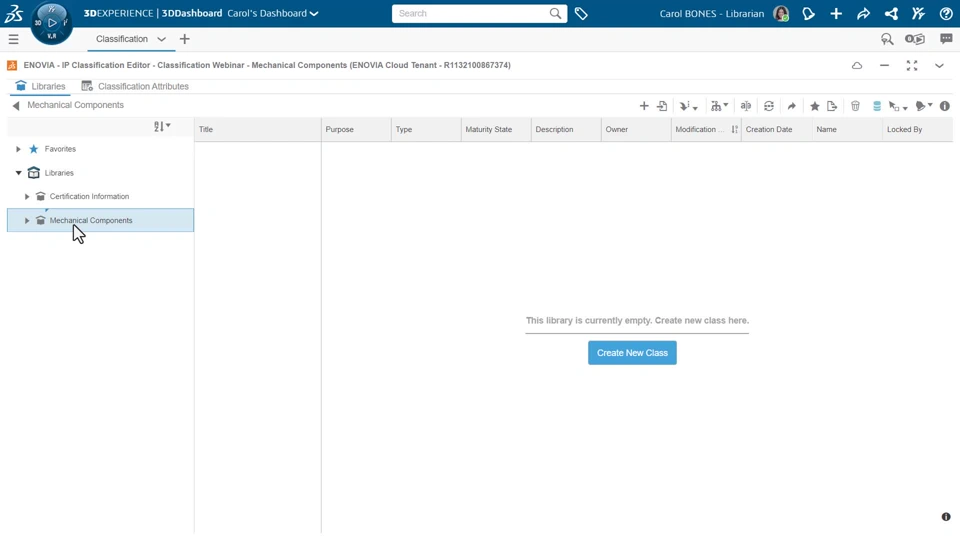960x540 pixels.
Task: Click the info icon at bottom right
Action: pyautogui.click(x=946, y=517)
